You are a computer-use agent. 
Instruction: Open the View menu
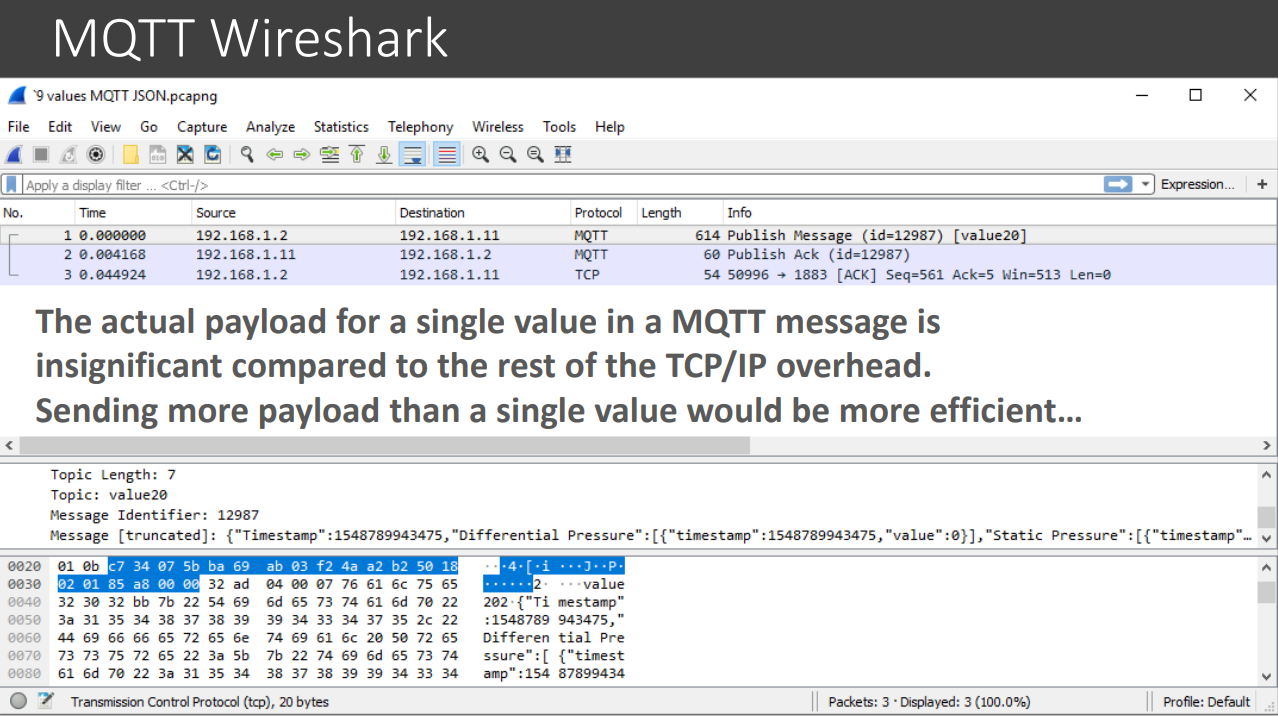tap(106, 127)
